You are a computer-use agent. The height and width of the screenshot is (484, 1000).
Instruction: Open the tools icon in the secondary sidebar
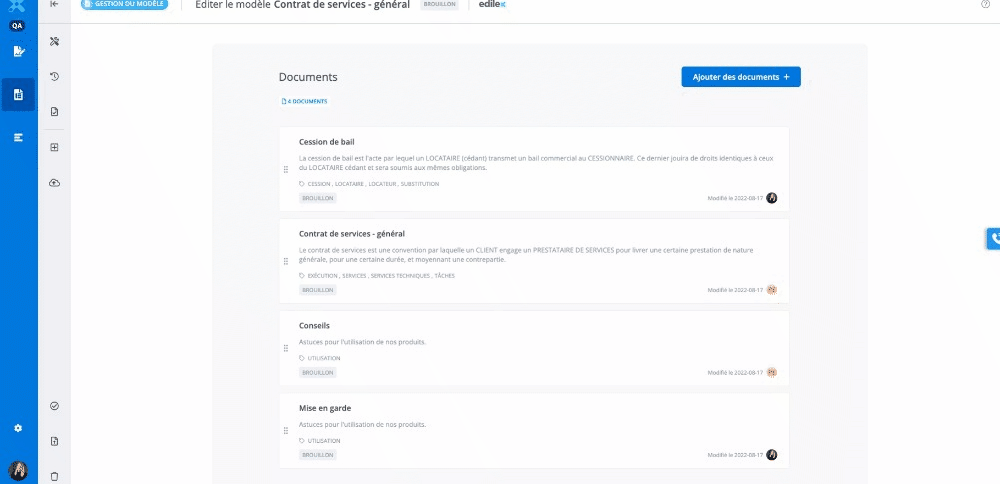click(54, 41)
